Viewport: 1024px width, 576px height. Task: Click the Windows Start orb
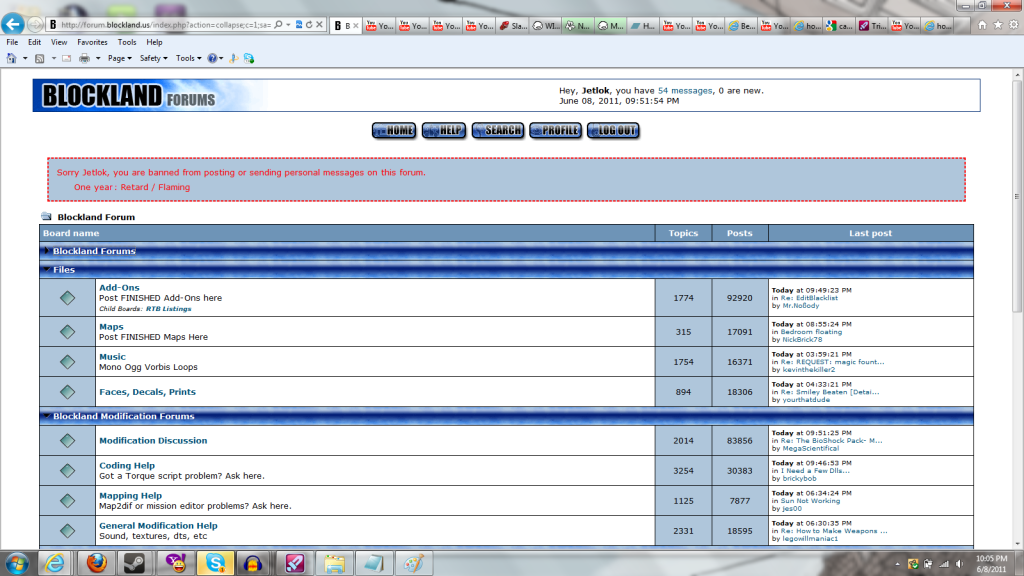click(x=17, y=563)
